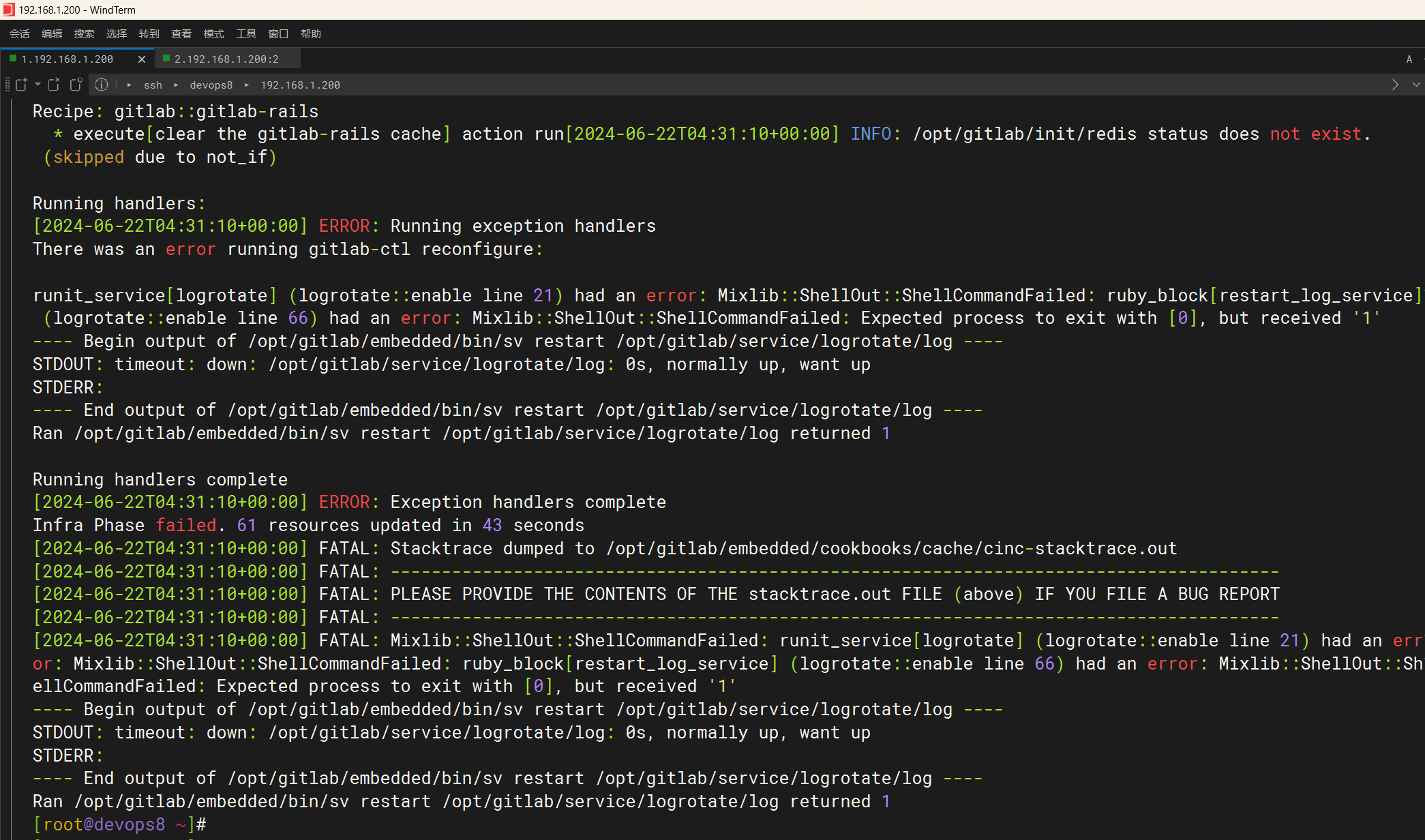1425x840 pixels.
Task: Close the 1.192.168.1.200 tab
Action: (142, 59)
